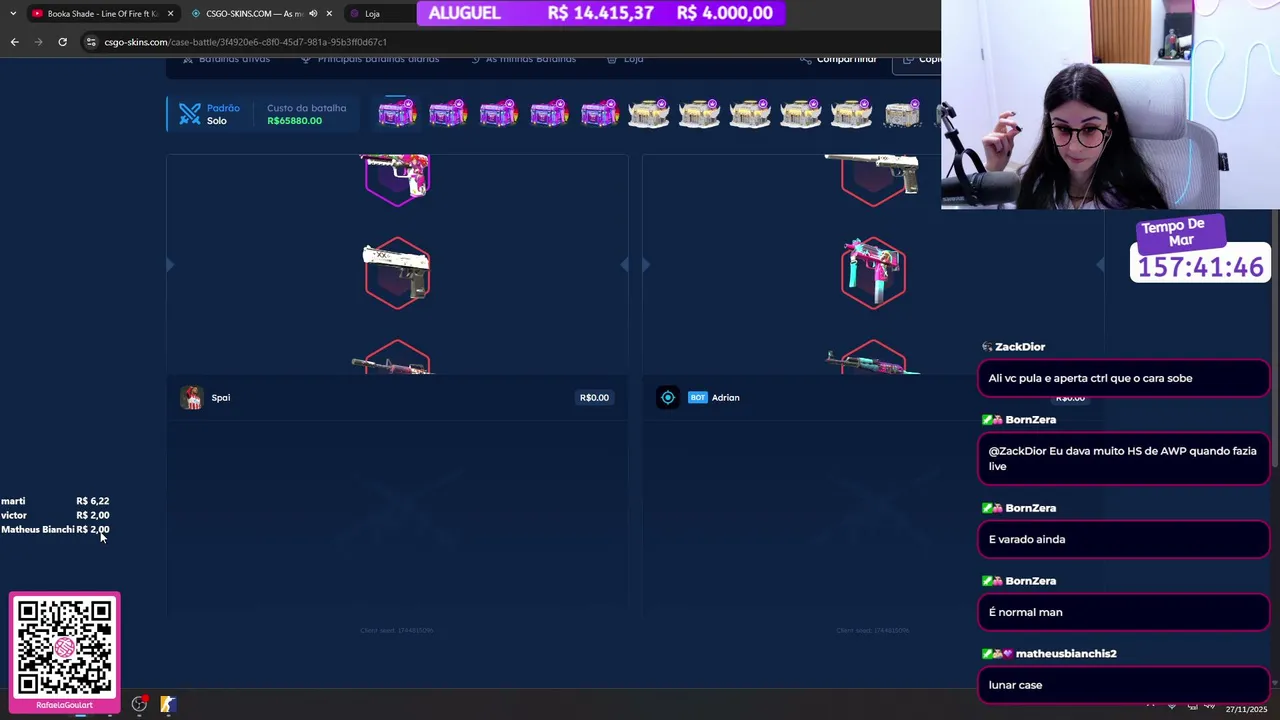Click the Compartilhar share button

[x=839, y=60]
